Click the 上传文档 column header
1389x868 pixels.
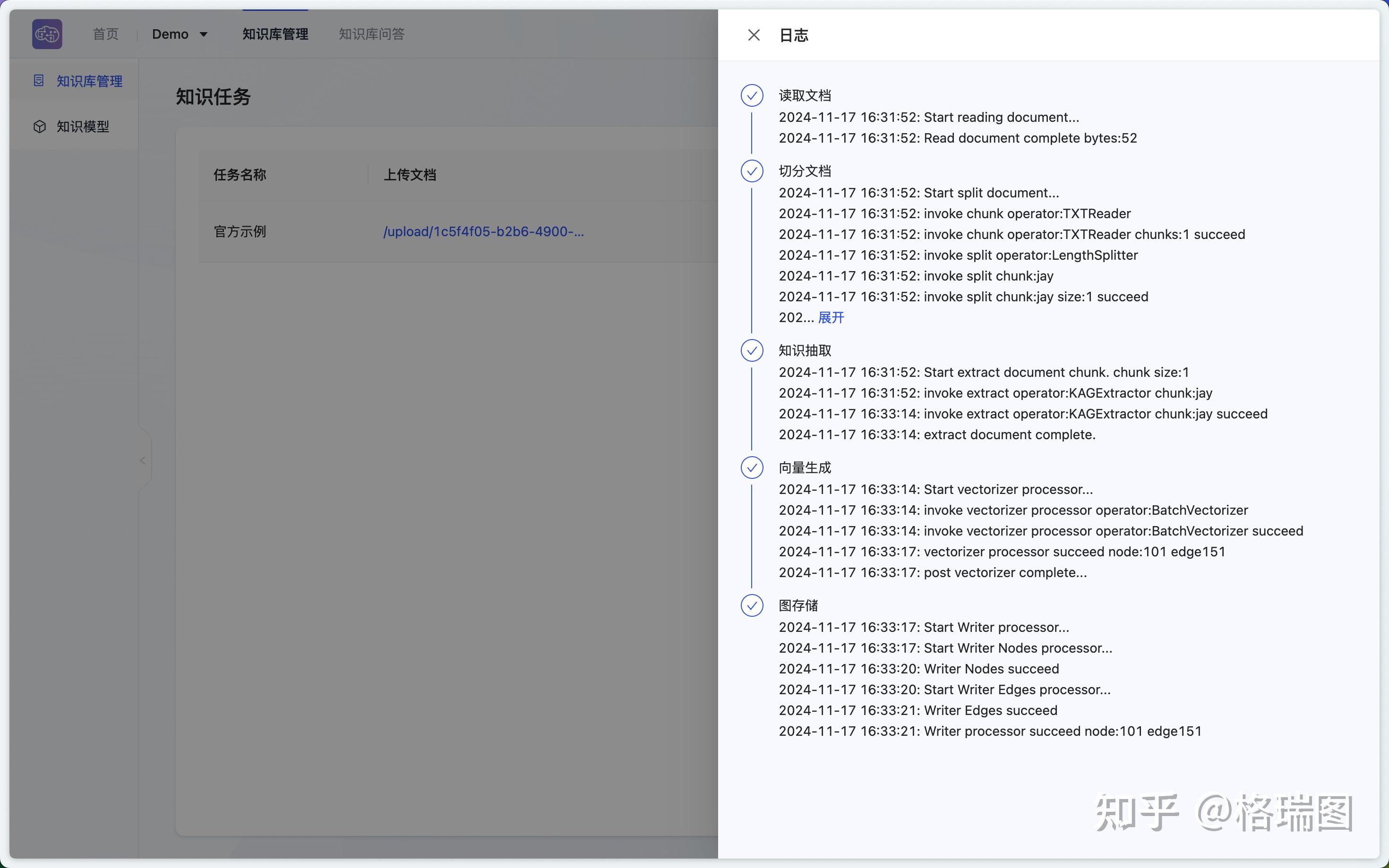click(x=410, y=175)
